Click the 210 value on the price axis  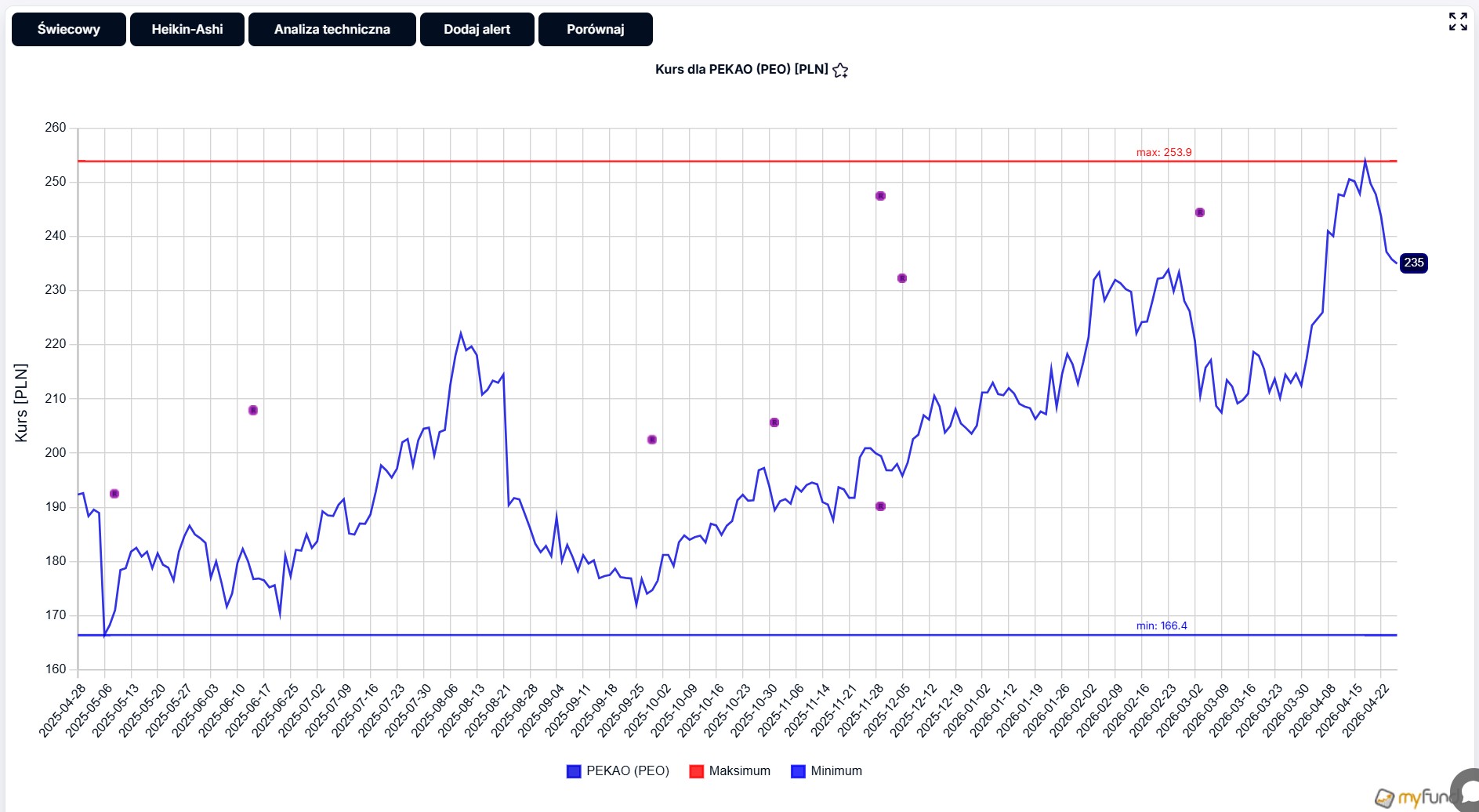[x=56, y=399]
